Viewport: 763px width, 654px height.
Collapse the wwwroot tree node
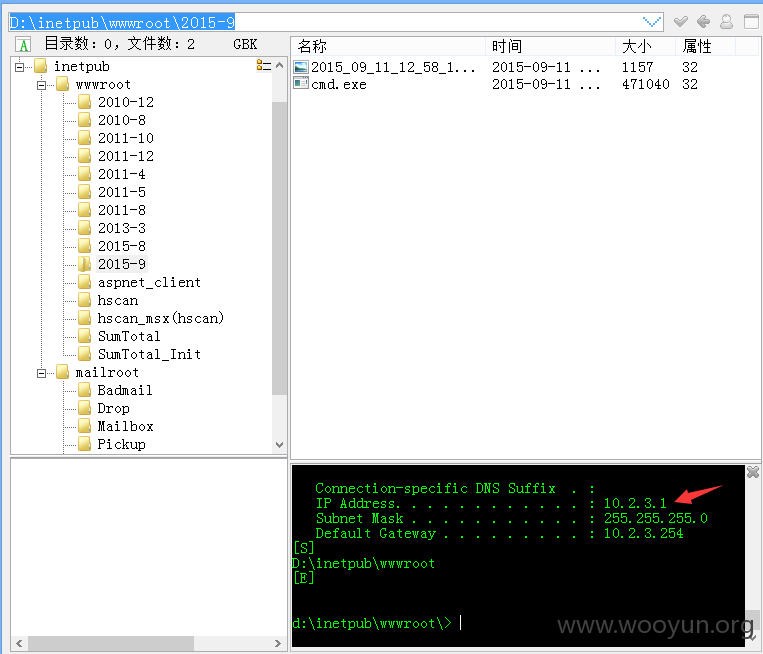[41, 85]
